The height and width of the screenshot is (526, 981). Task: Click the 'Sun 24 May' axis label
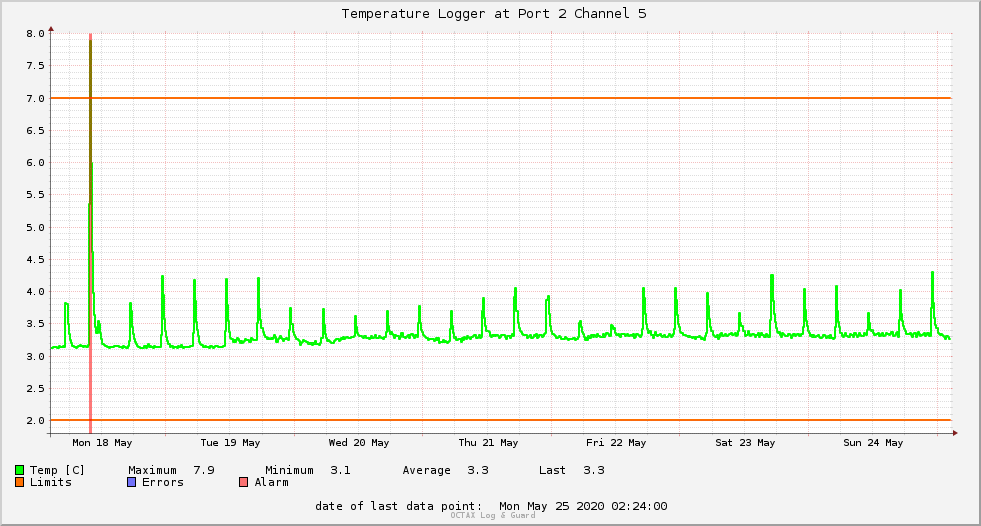pos(873,443)
